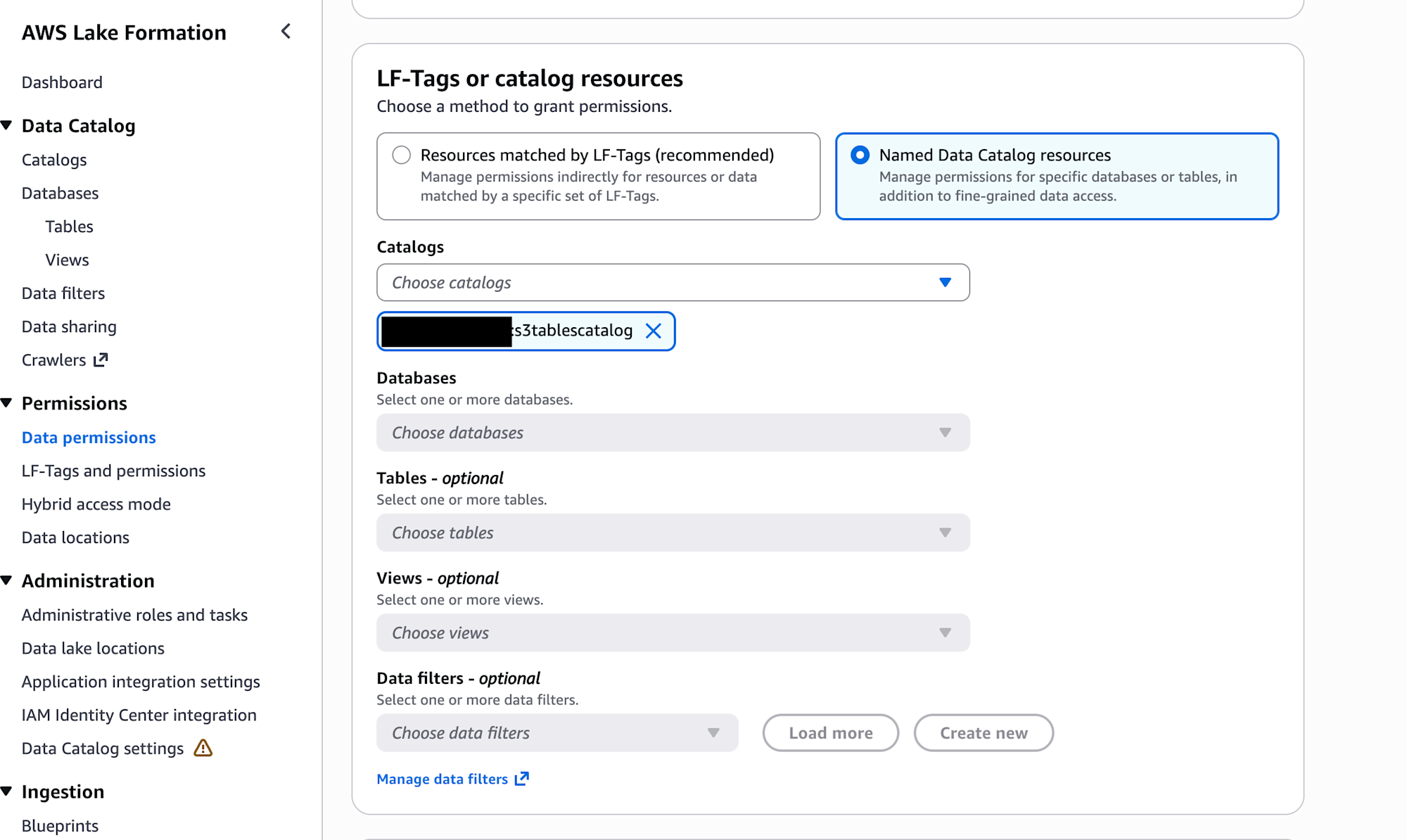Collapse the Permissions section triangle
The width and height of the screenshot is (1407, 840).
pos(7,403)
